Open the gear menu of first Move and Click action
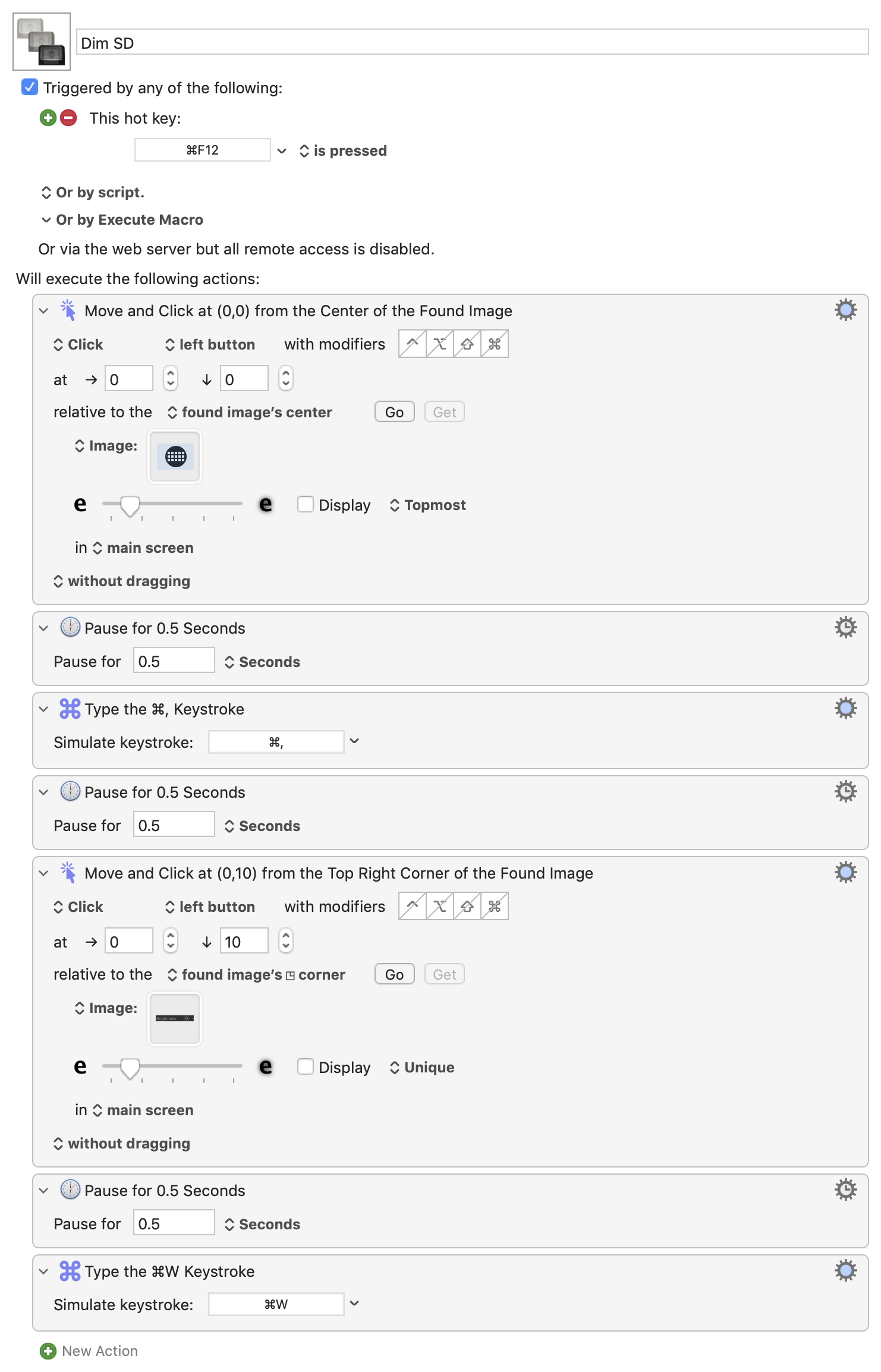Image resolution: width=881 pixels, height=1372 pixels. (x=845, y=310)
